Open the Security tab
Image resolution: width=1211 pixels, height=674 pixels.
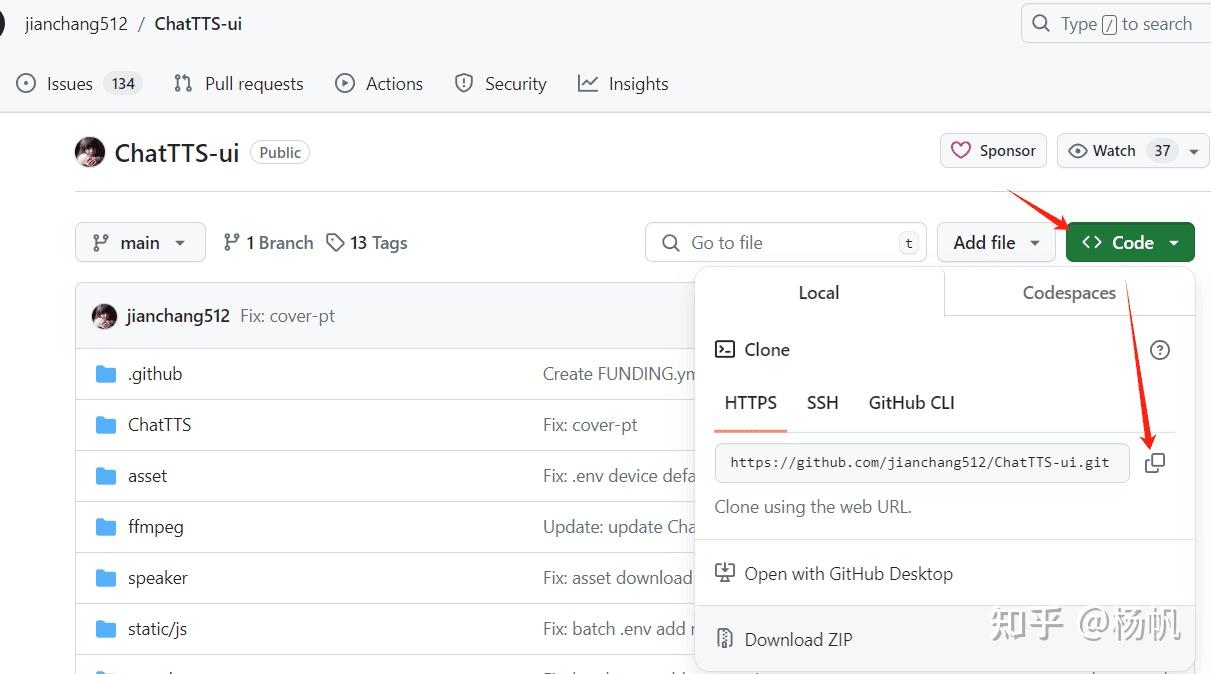pos(501,84)
